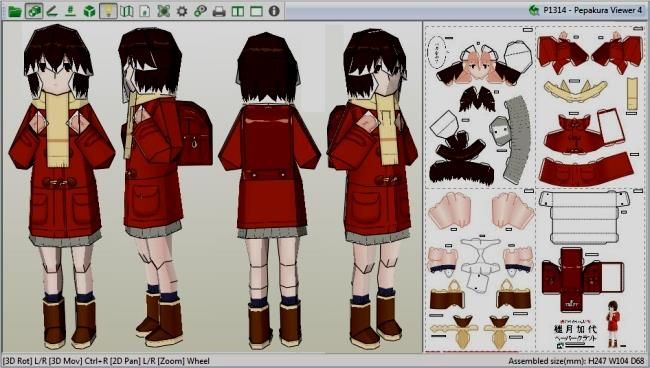
Task: Click the edge angle line icon
Action: pyautogui.click(x=52, y=11)
